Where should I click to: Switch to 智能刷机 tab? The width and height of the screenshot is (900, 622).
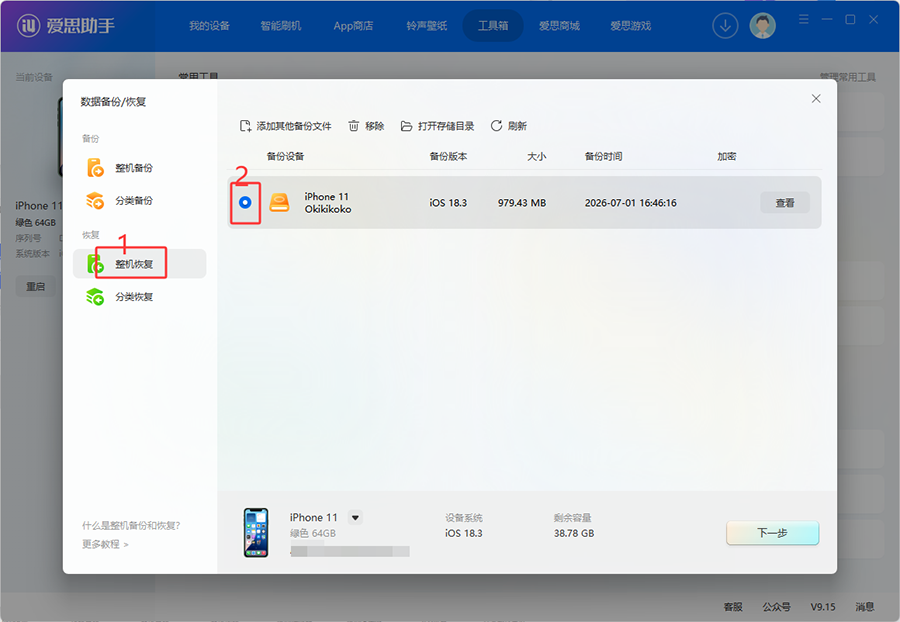[281, 26]
